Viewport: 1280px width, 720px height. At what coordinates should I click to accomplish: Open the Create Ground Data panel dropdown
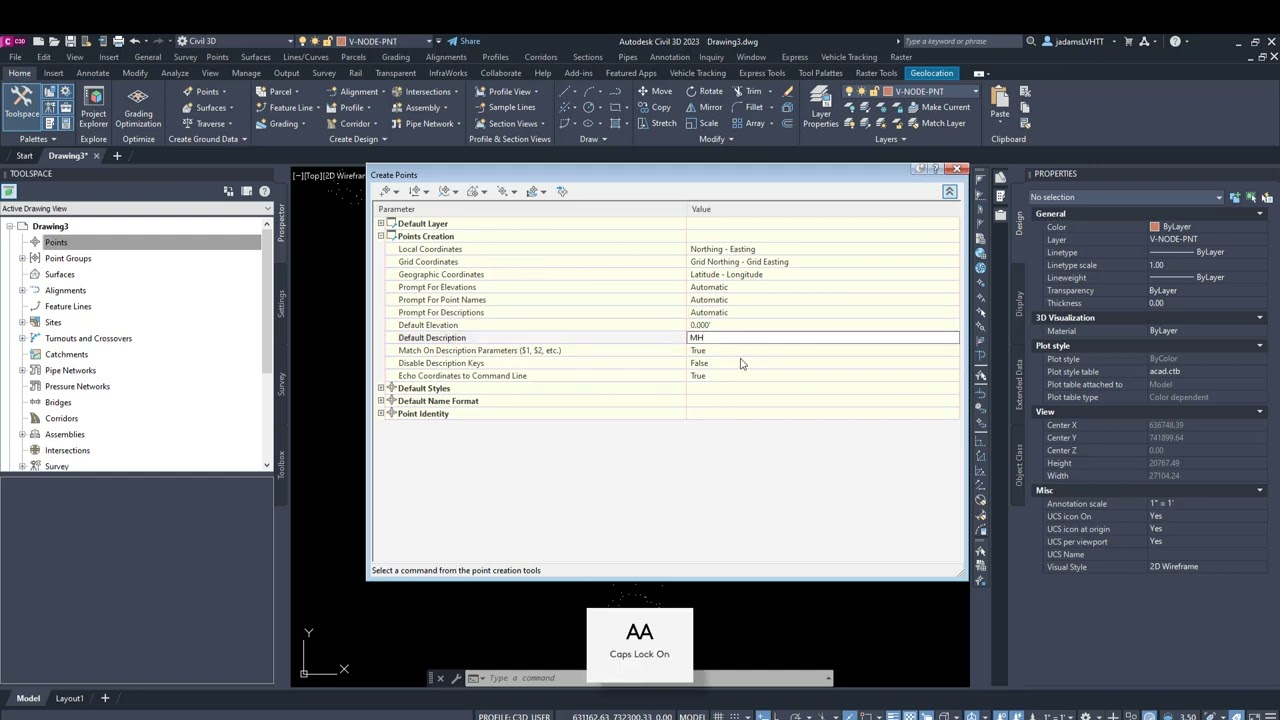[207, 139]
